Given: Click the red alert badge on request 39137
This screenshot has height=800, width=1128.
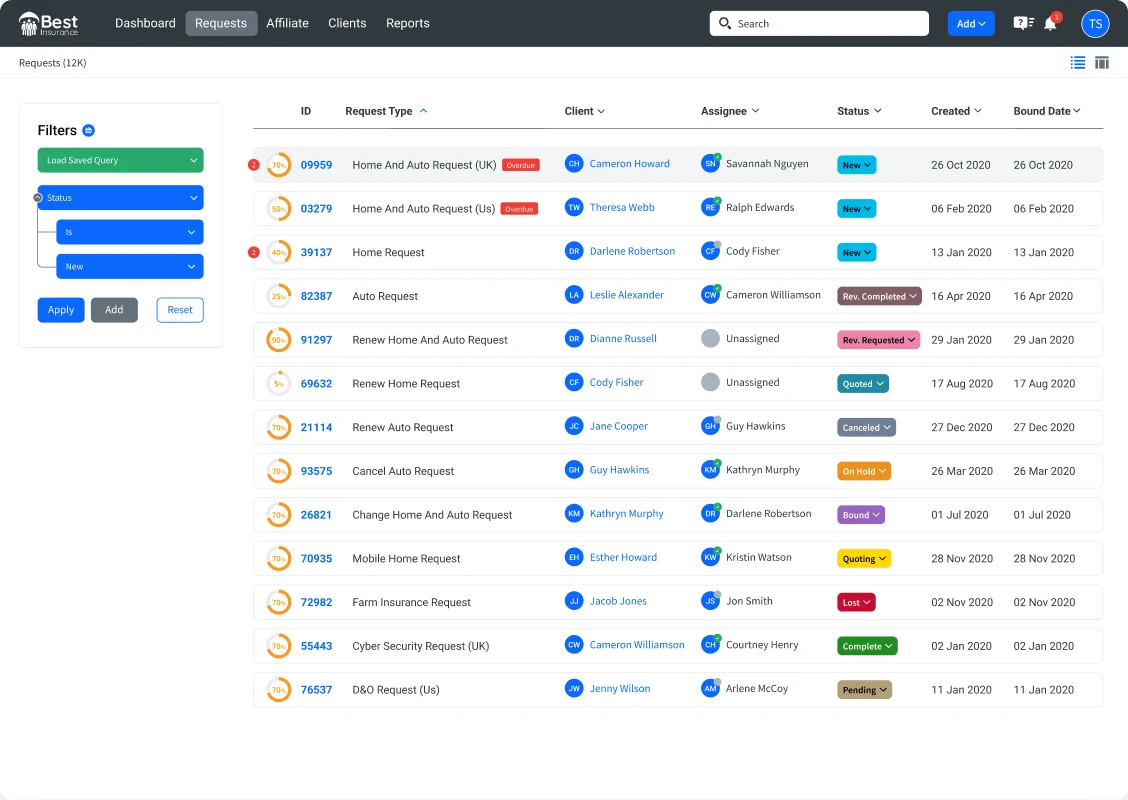Looking at the screenshot, I should point(253,253).
